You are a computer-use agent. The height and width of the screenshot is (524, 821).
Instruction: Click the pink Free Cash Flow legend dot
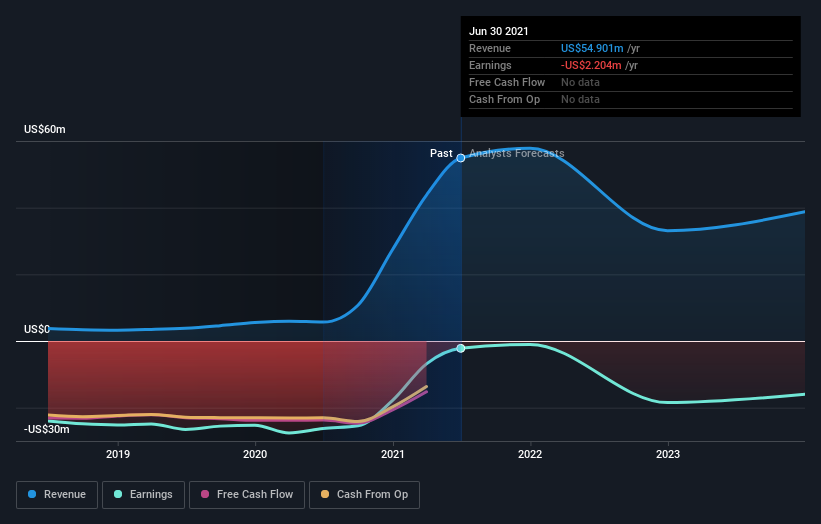click(205, 494)
